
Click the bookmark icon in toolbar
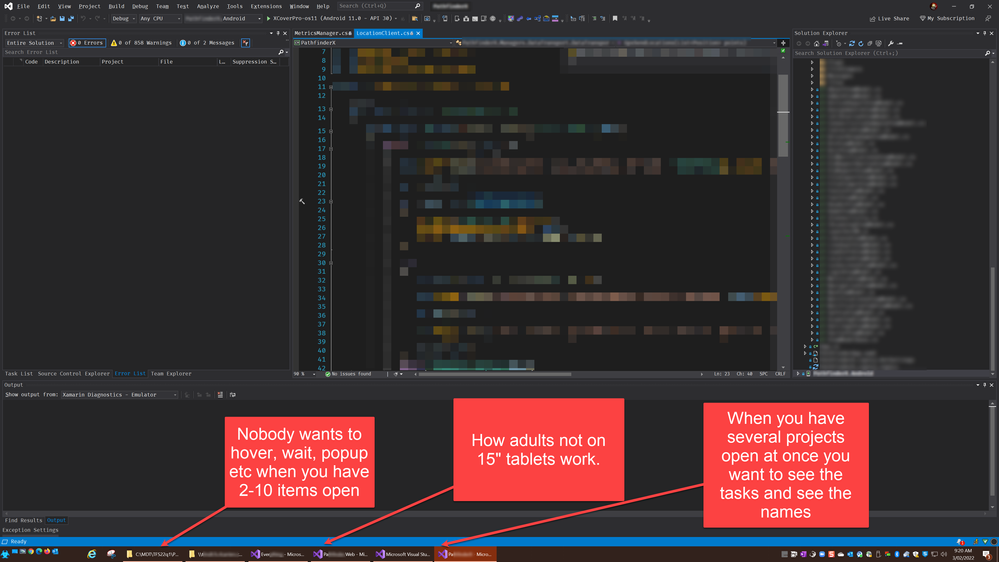pyautogui.click(x=615, y=18)
